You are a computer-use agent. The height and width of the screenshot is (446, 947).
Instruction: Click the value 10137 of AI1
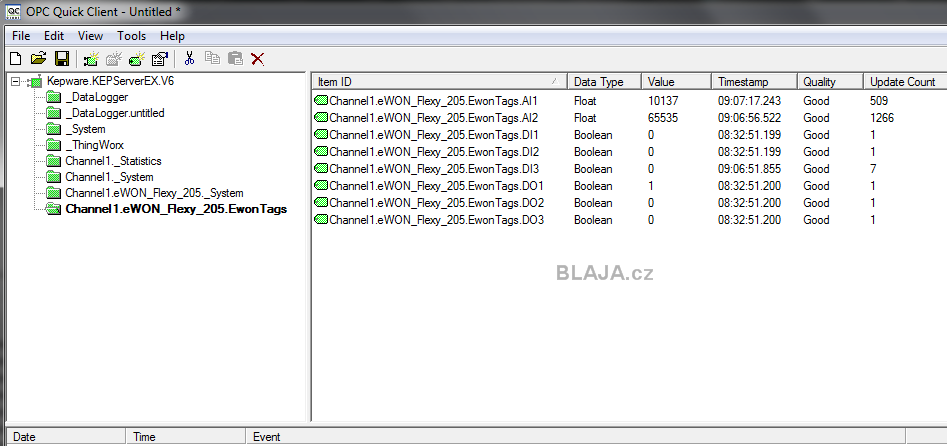[663, 101]
